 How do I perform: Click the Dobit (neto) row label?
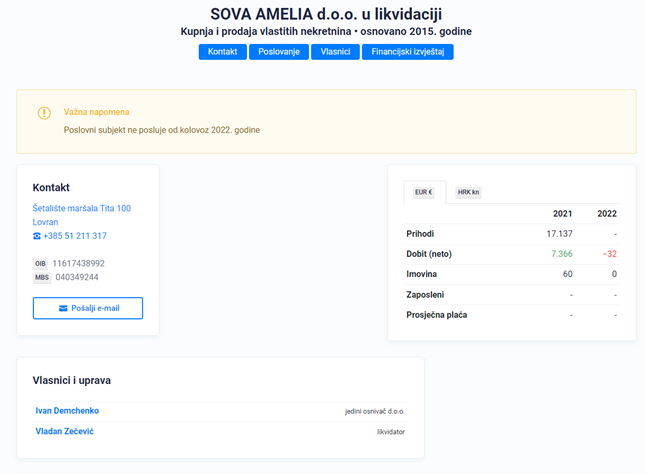click(429, 254)
